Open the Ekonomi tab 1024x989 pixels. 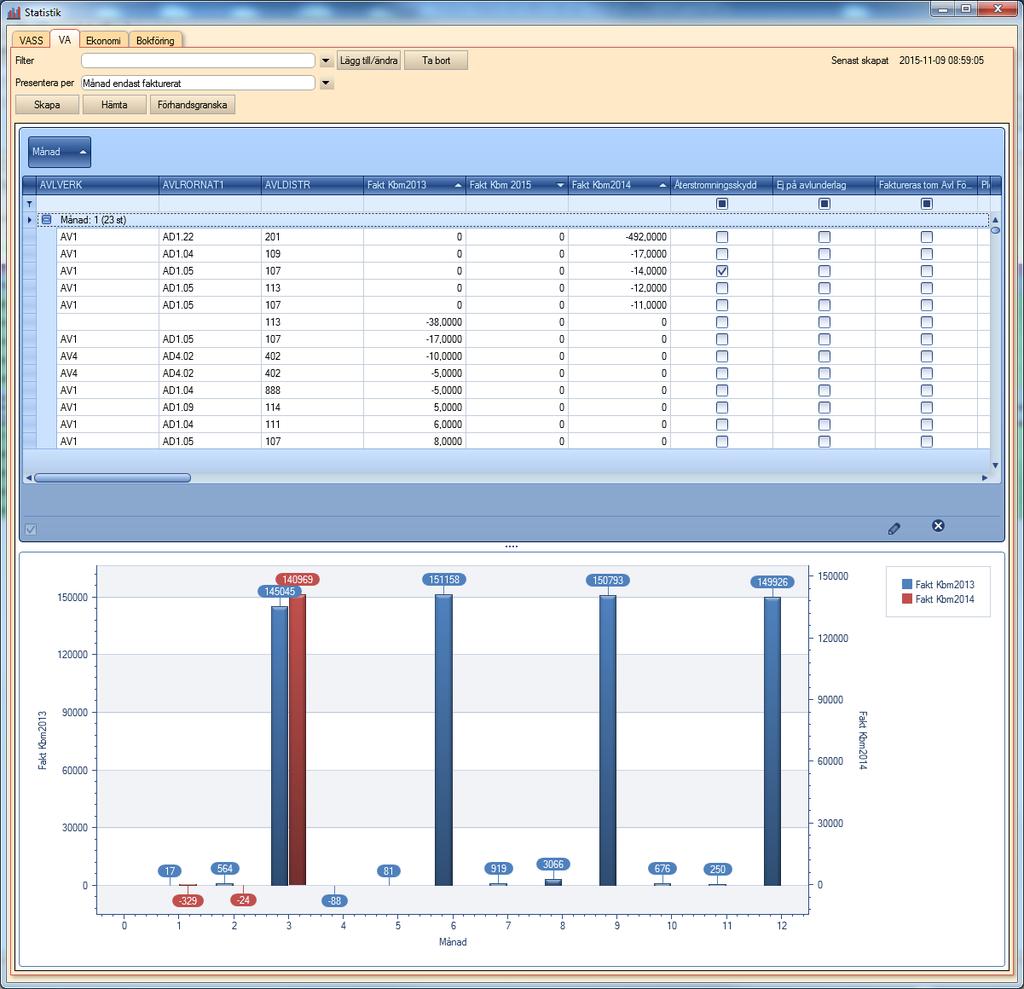point(103,41)
